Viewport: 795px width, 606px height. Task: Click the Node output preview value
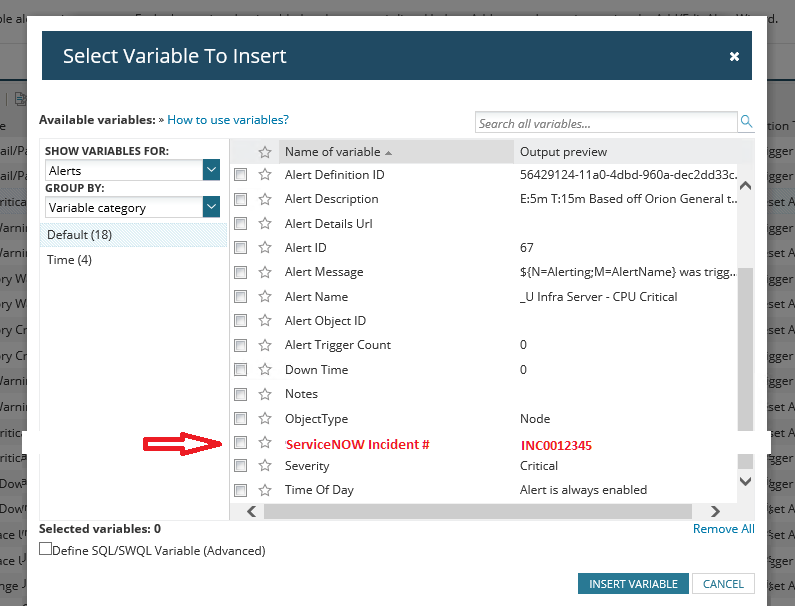(535, 418)
